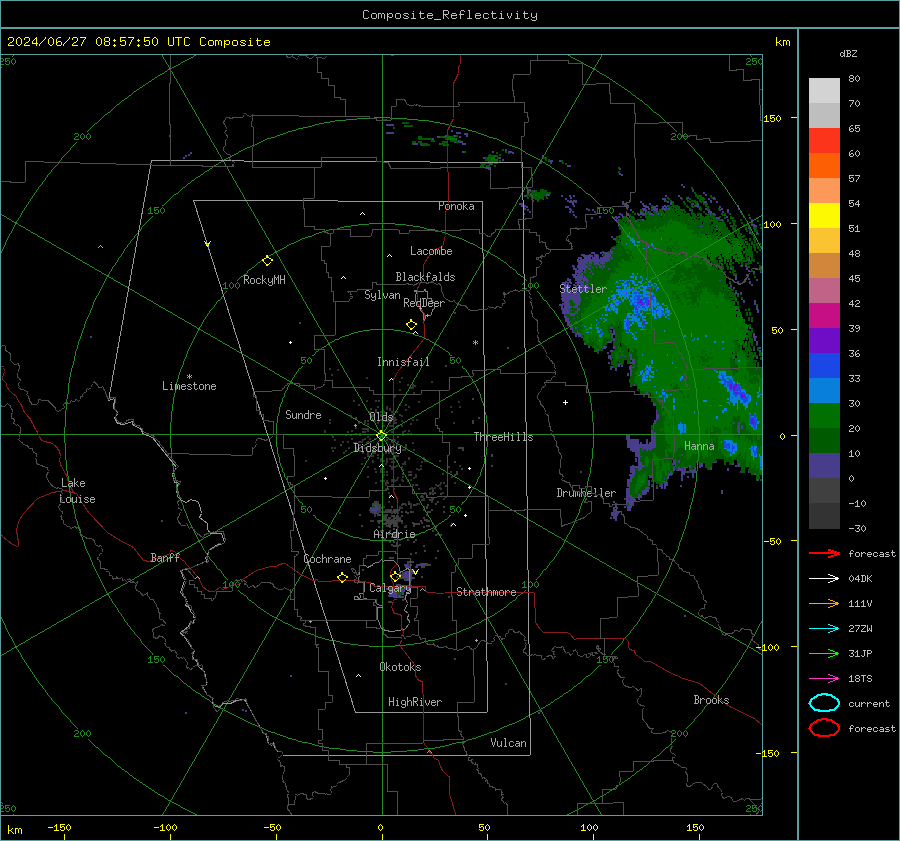Click the blue 33 dBZ color swatch

point(824,366)
